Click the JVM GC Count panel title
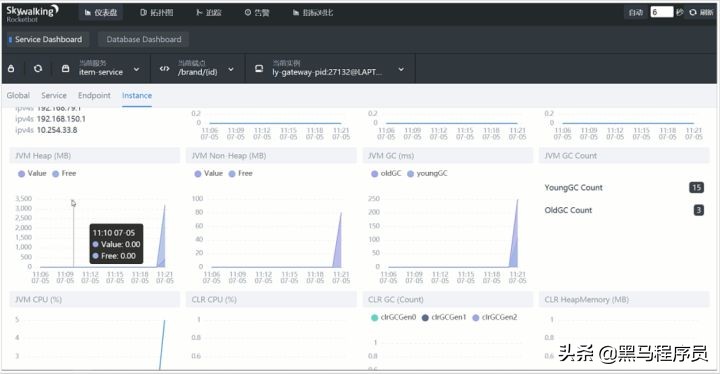 [571, 156]
